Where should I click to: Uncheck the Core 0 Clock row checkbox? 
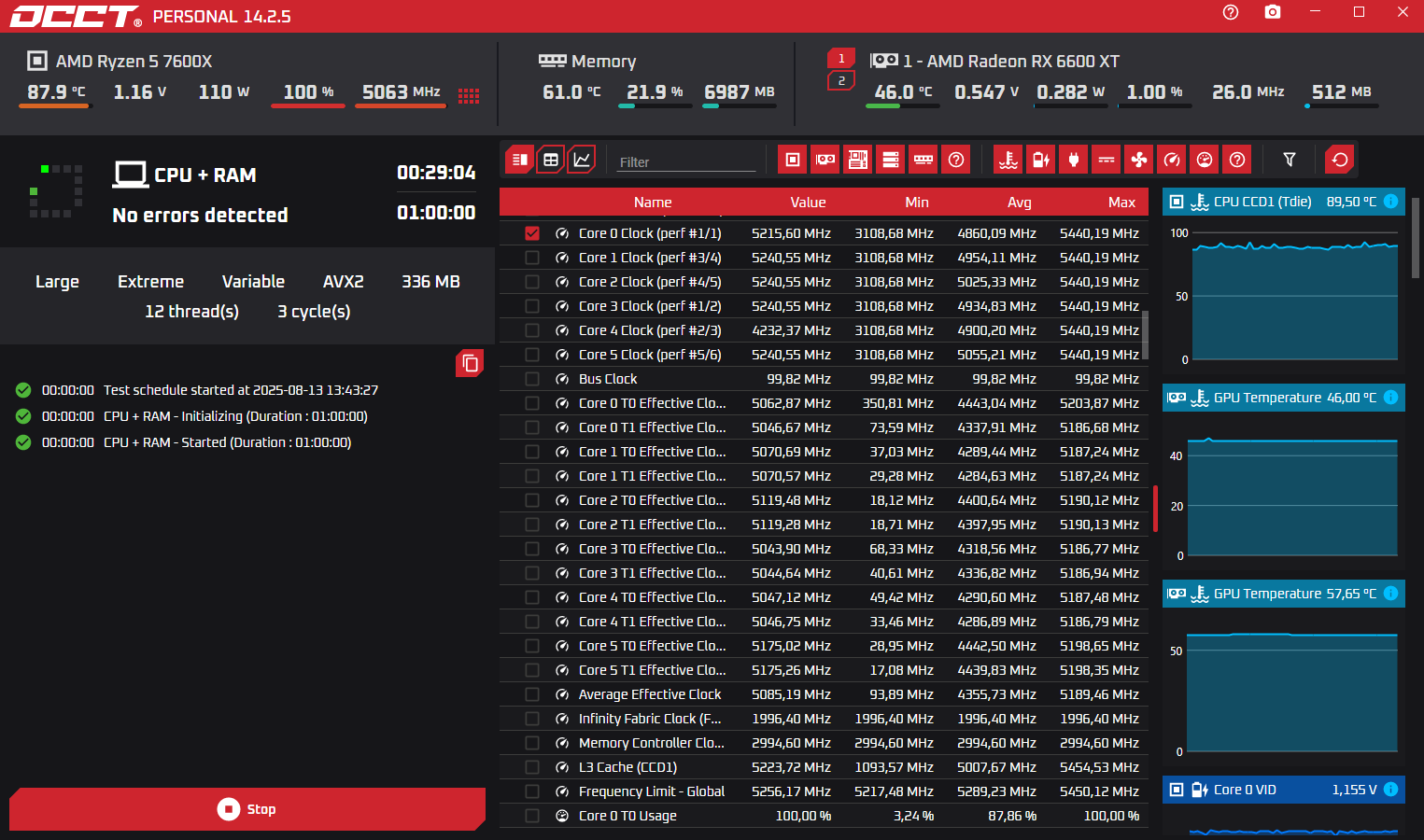[x=532, y=233]
